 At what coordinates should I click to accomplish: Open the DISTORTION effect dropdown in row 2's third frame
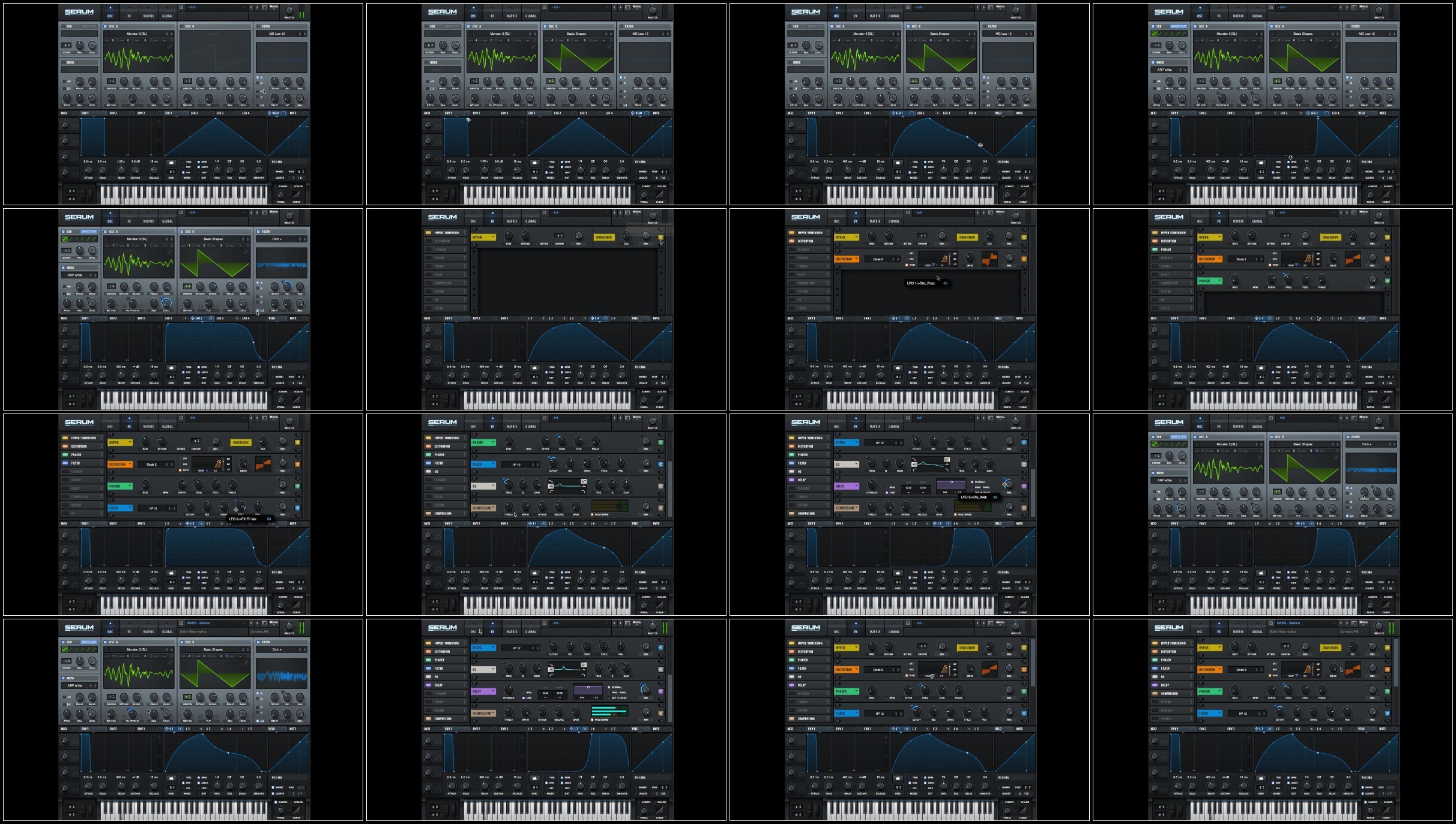tap(847, 259)
